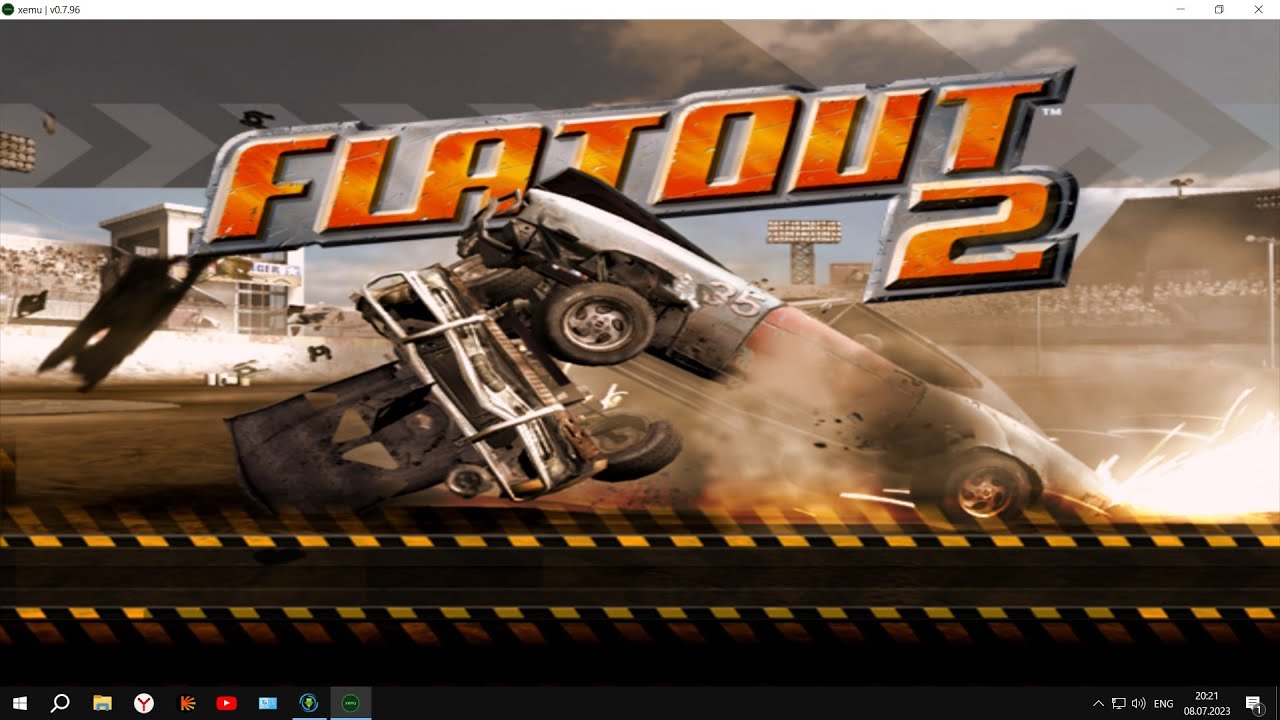Viewport: 1280px width, 720px height.
Task: Open the volume control tray icon
Action: click(1139, 704)
